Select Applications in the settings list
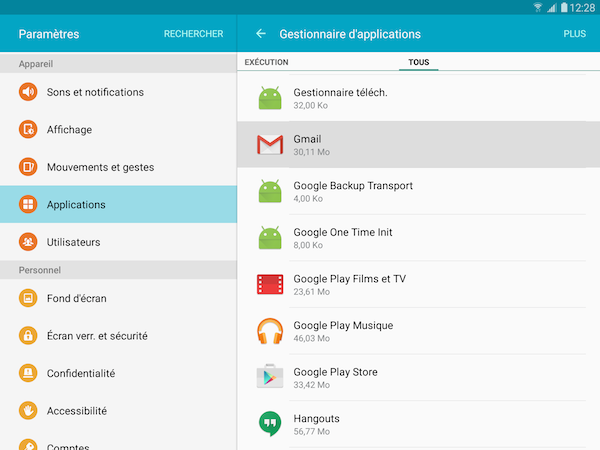 pos(118,204)
